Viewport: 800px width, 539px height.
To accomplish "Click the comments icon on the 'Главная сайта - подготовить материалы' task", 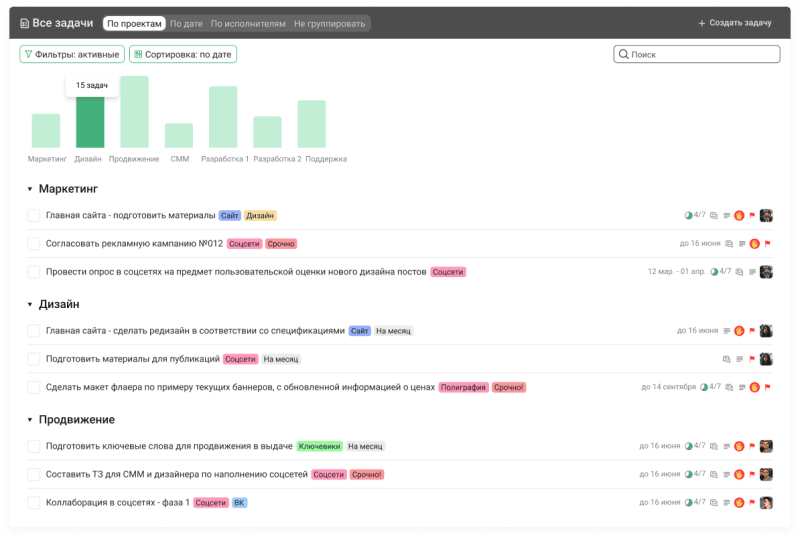I will [x=714, y=215].
